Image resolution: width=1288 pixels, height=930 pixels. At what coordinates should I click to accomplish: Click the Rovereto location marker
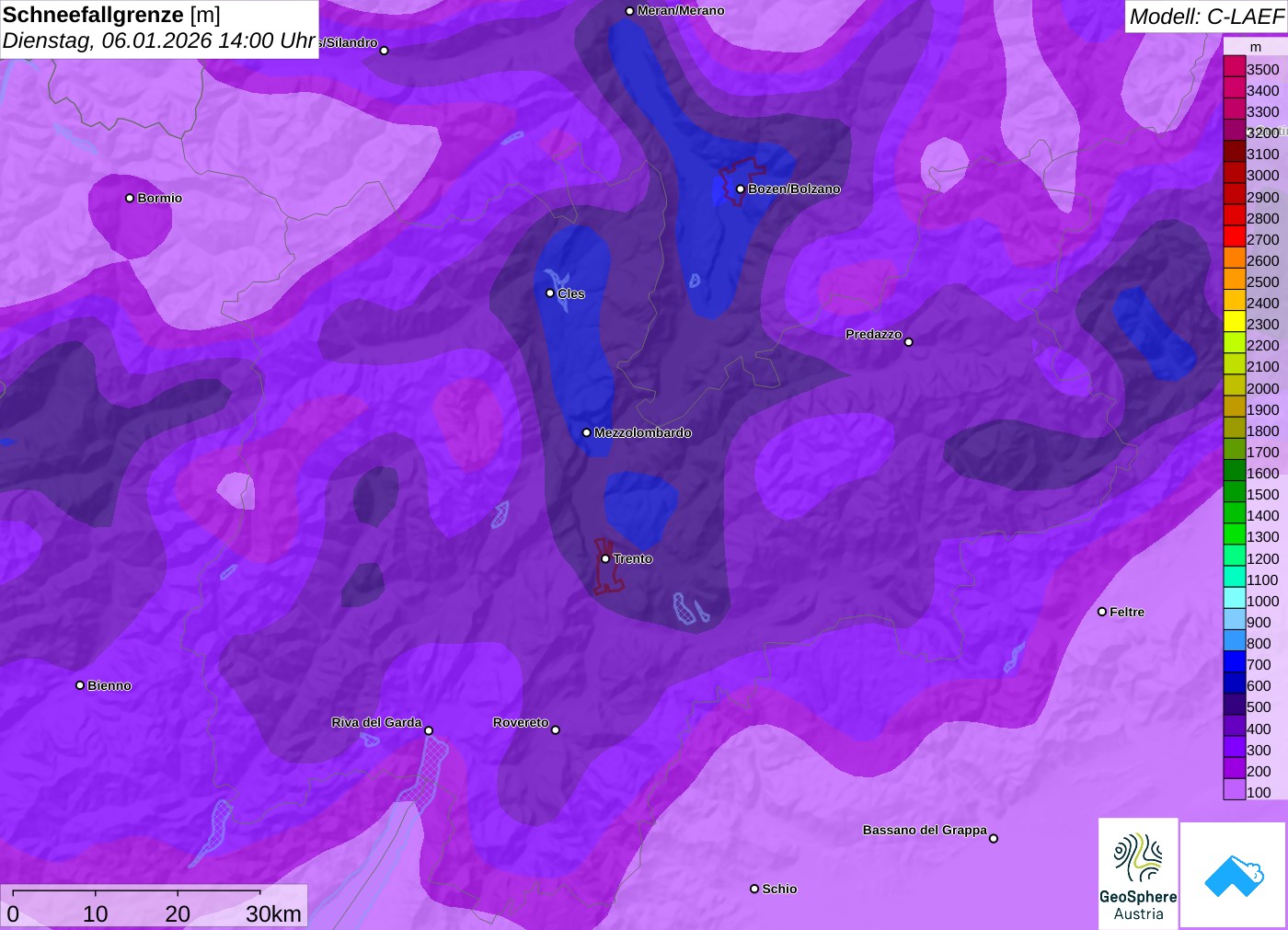tap(555, 729)
